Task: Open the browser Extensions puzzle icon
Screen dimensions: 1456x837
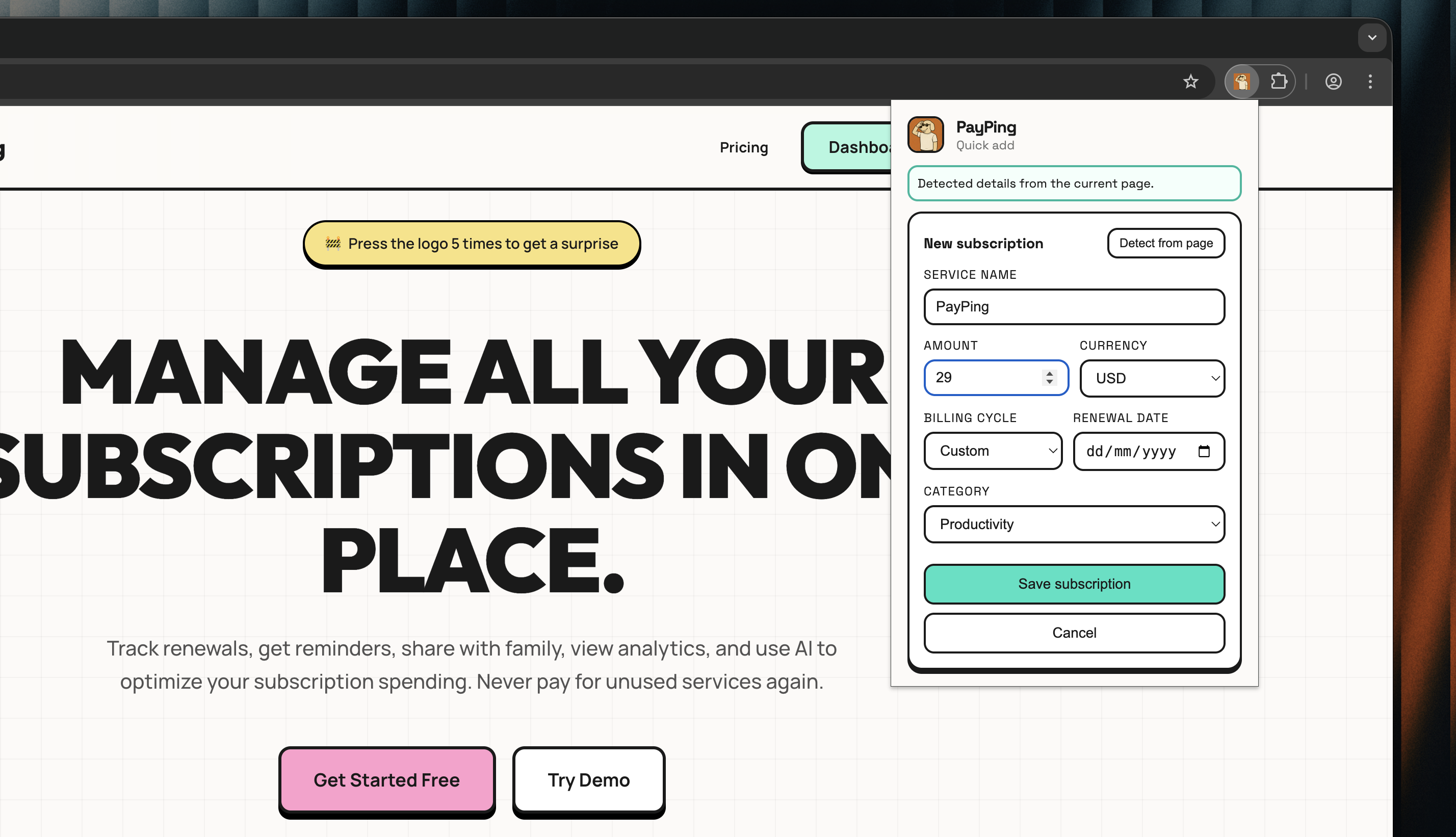Action: pyautogui.click(x=1279, y=82)
